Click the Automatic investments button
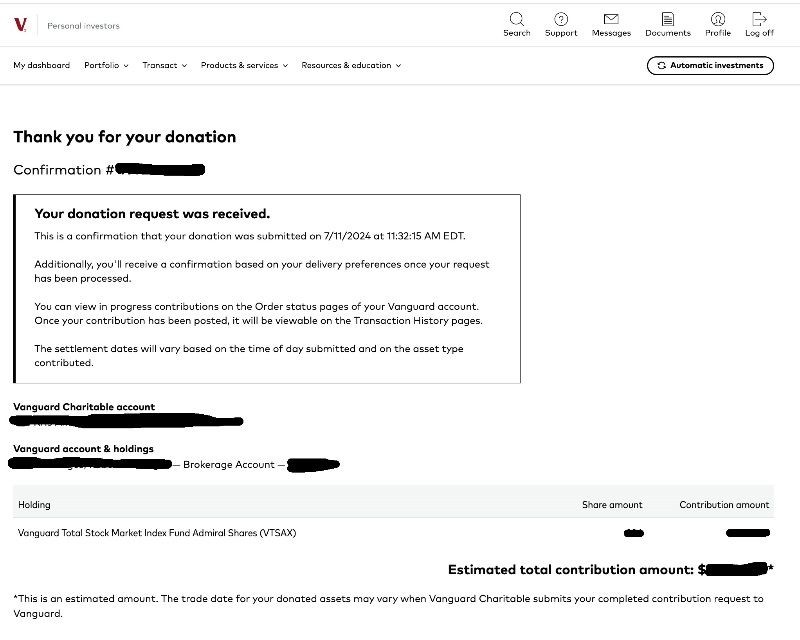800x640 pixels. click(x=710, y=65)
